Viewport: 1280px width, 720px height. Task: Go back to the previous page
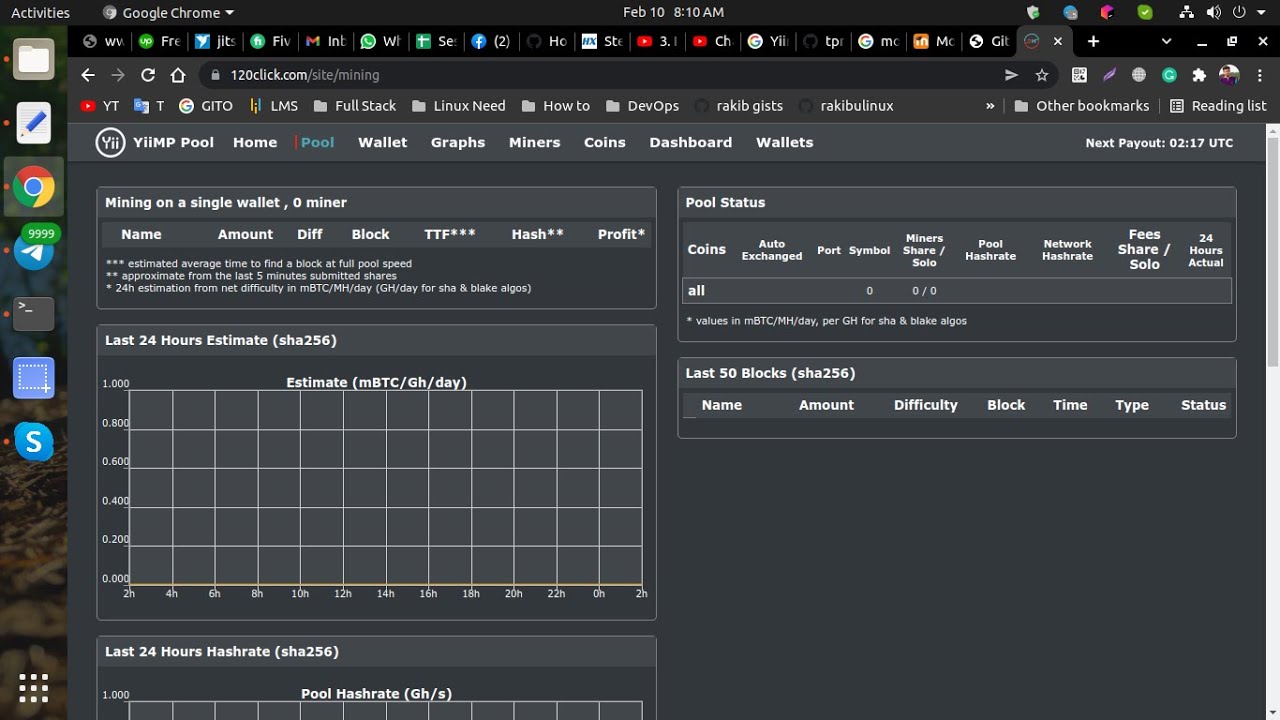88,75
